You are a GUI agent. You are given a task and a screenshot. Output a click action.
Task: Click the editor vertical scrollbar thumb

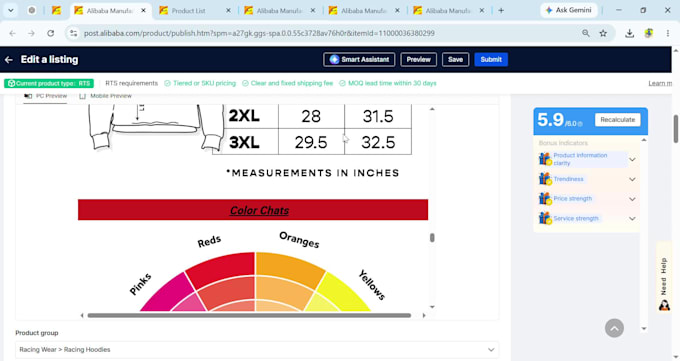click(432, 237)
